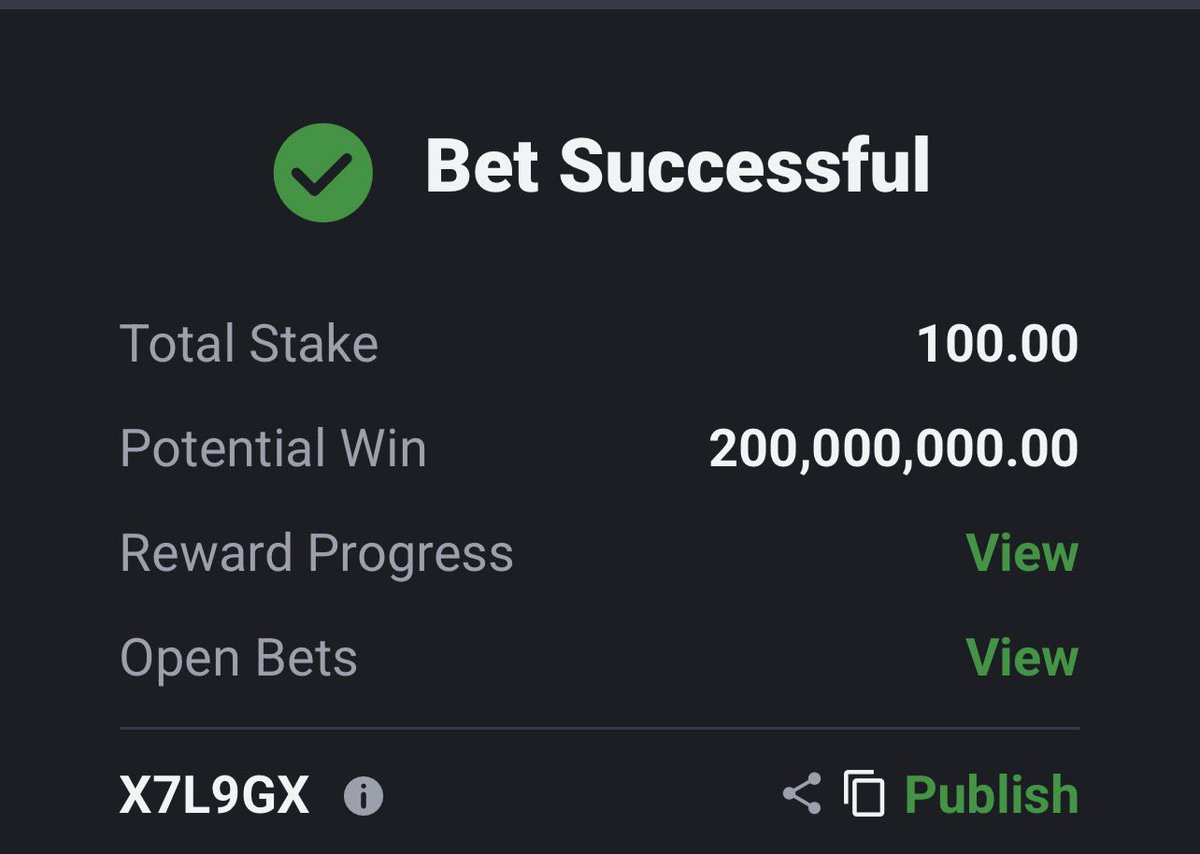Click the word Successful in the title
The width and height of the screenshot is (1200, 854).
(744, 166)
